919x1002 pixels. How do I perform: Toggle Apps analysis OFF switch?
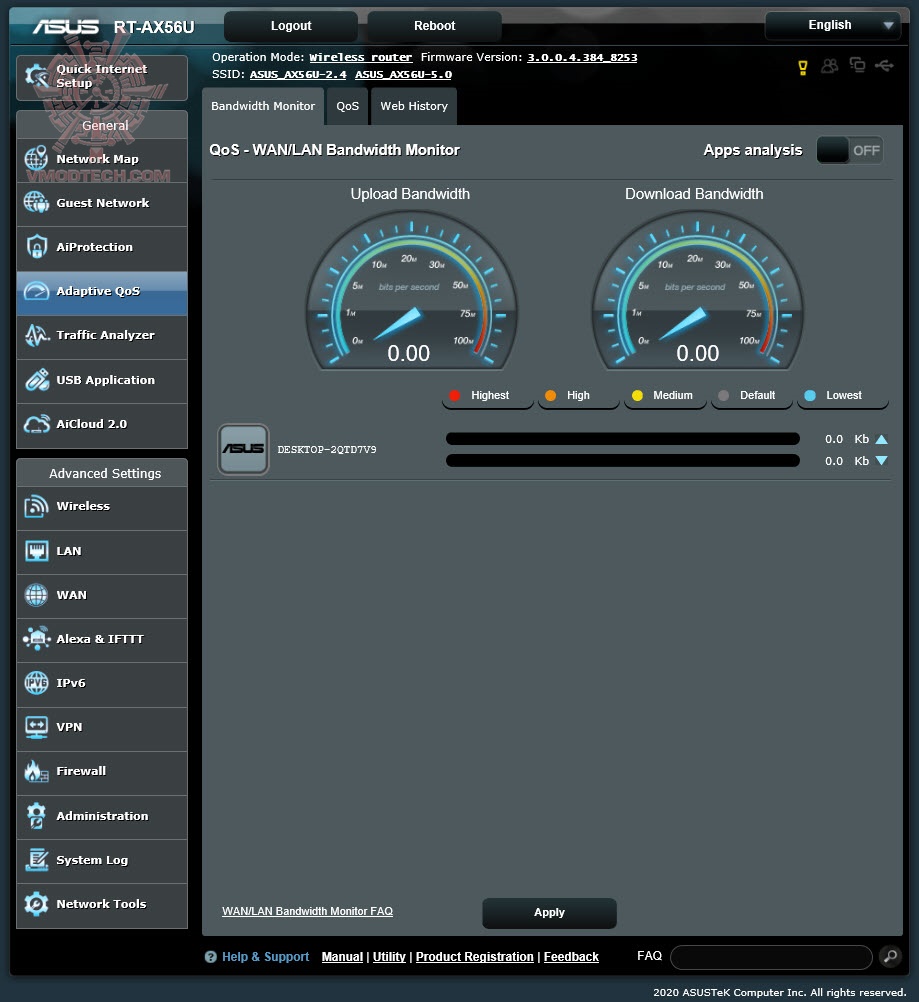(849, 149)
